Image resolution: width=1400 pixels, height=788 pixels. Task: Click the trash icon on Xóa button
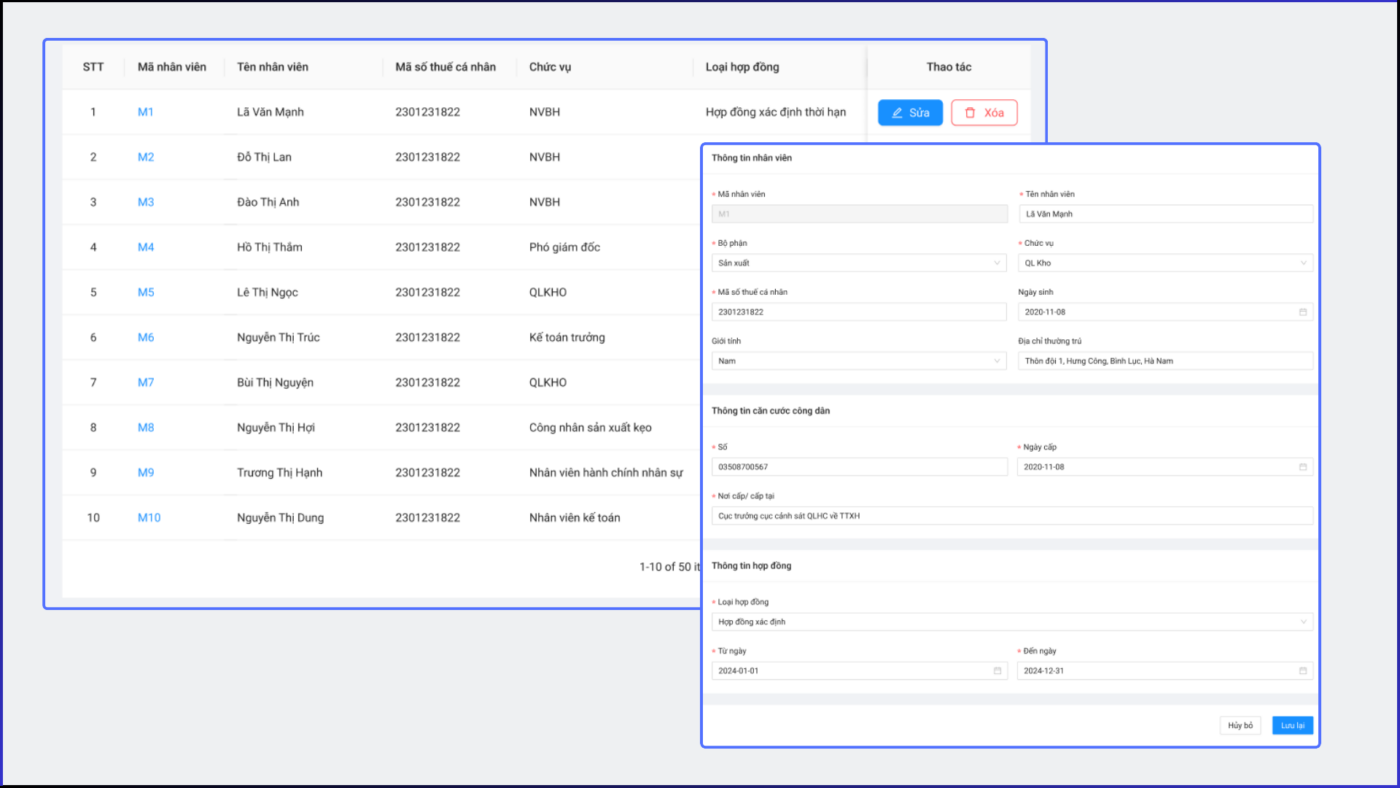pos(970,113)
